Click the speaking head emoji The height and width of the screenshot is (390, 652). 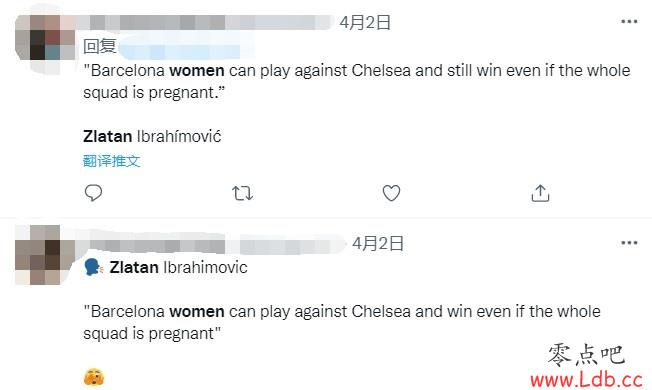point(94,267)
